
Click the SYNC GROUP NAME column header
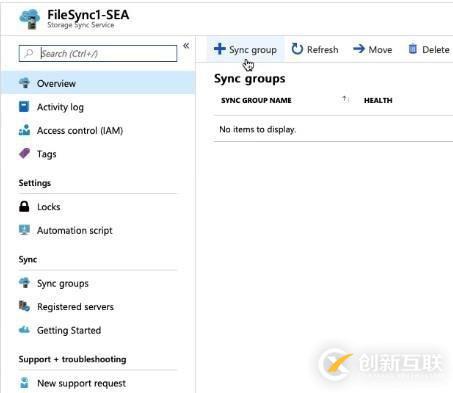click(x=256, y=100)
